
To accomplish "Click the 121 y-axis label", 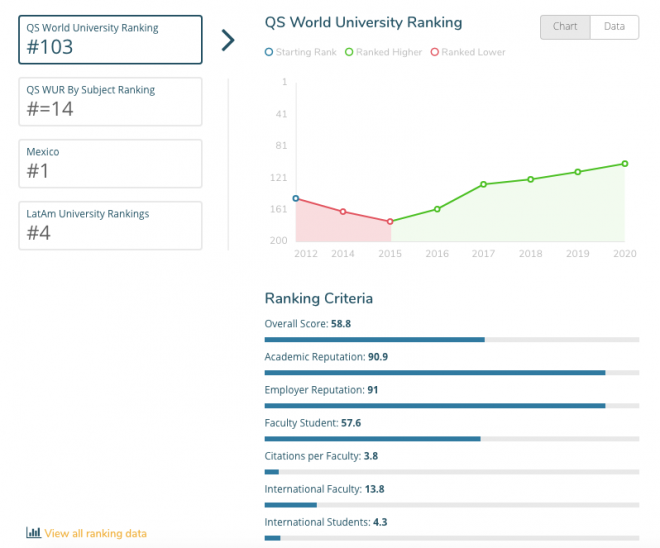I will pos(279,178).
